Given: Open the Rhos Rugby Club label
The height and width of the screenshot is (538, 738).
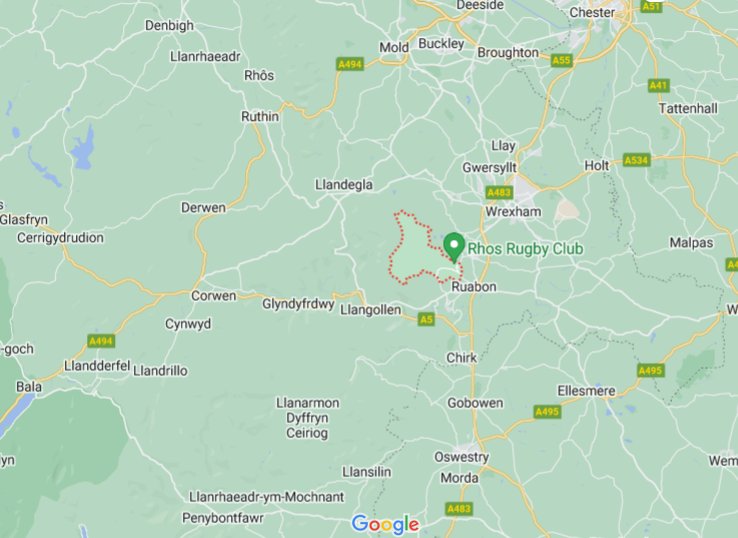Looking at the screenshot, I should pos(525,249).
